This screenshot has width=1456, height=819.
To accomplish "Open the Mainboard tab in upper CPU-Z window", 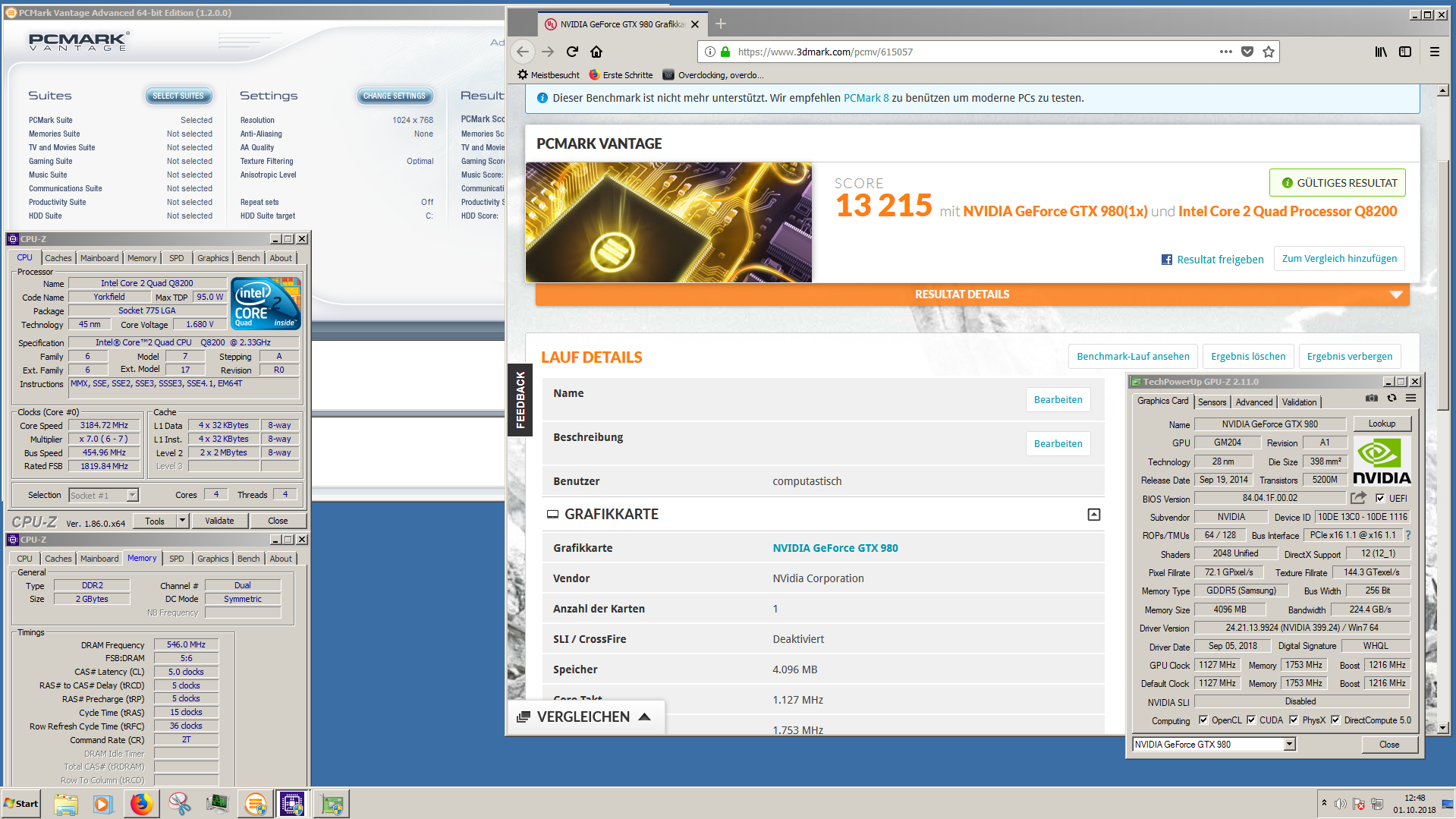I will [99, 258].
